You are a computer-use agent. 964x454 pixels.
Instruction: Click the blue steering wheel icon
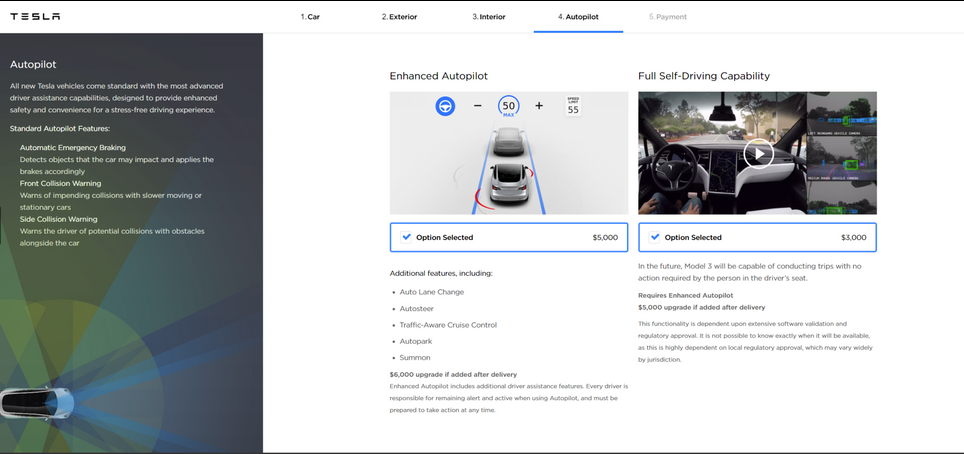(445, 106)
